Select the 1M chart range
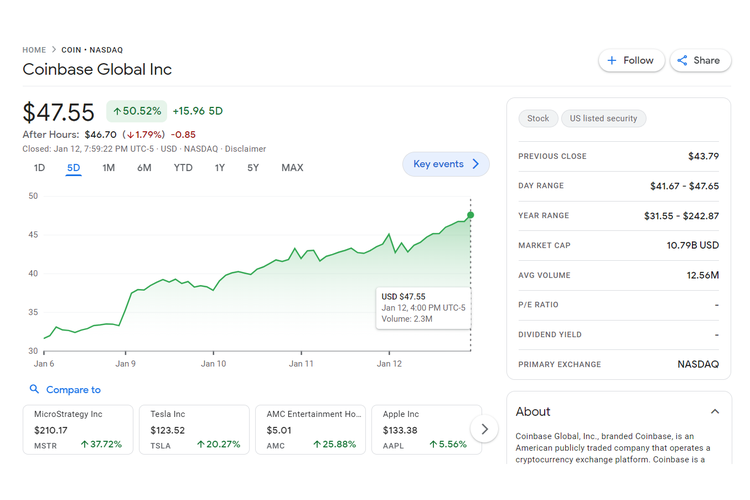 coord(108,168)
